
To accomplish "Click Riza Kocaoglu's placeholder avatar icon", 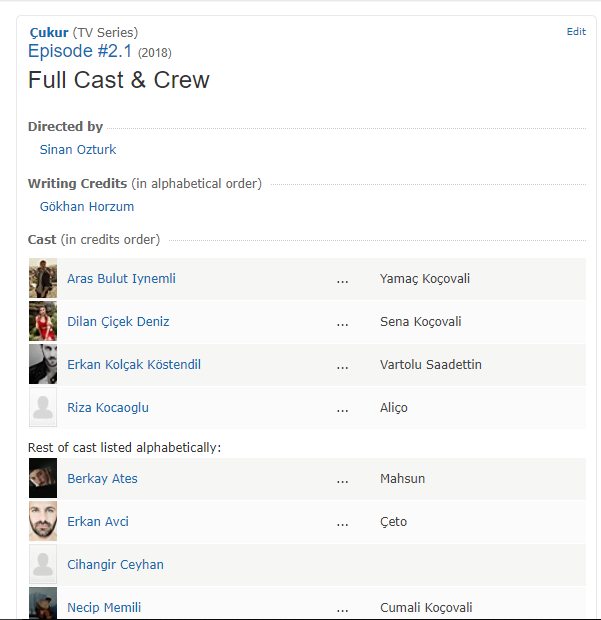I will [x=43, y=407].
